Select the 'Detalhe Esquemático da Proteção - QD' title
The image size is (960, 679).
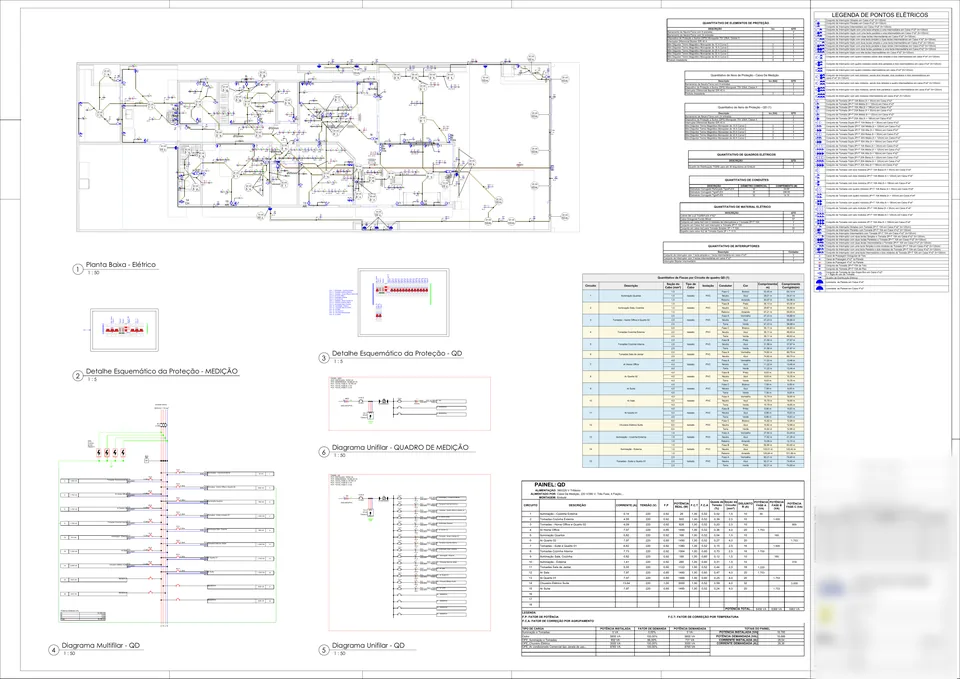[x=397, y=353]
